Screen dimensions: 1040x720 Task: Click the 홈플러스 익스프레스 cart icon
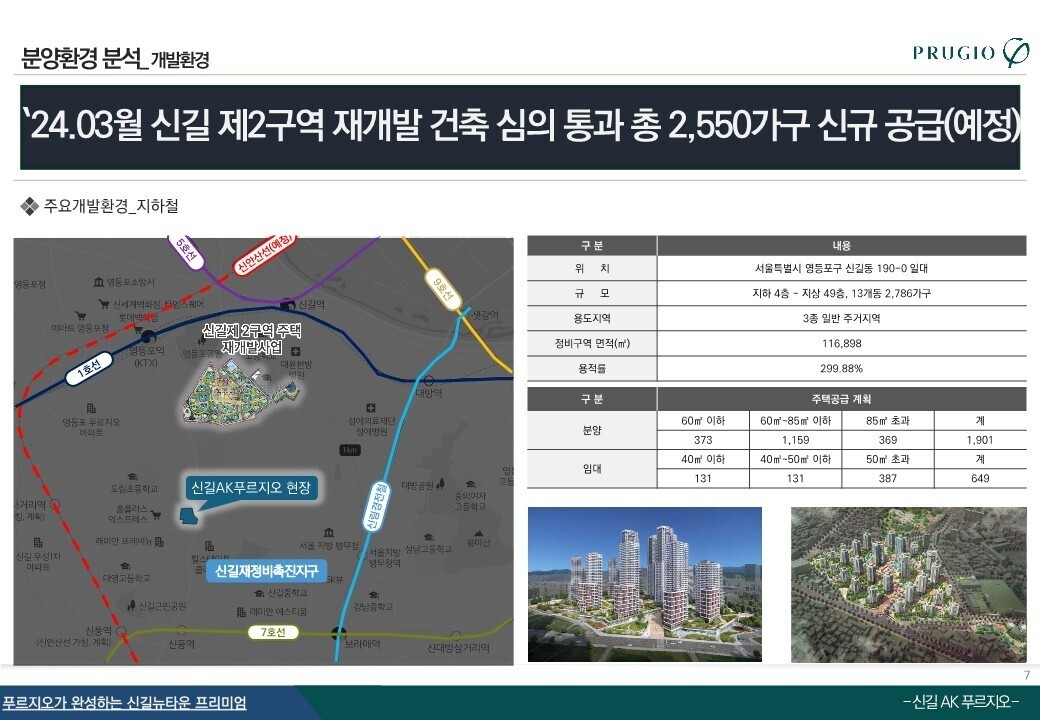click(x=156, y=514)
